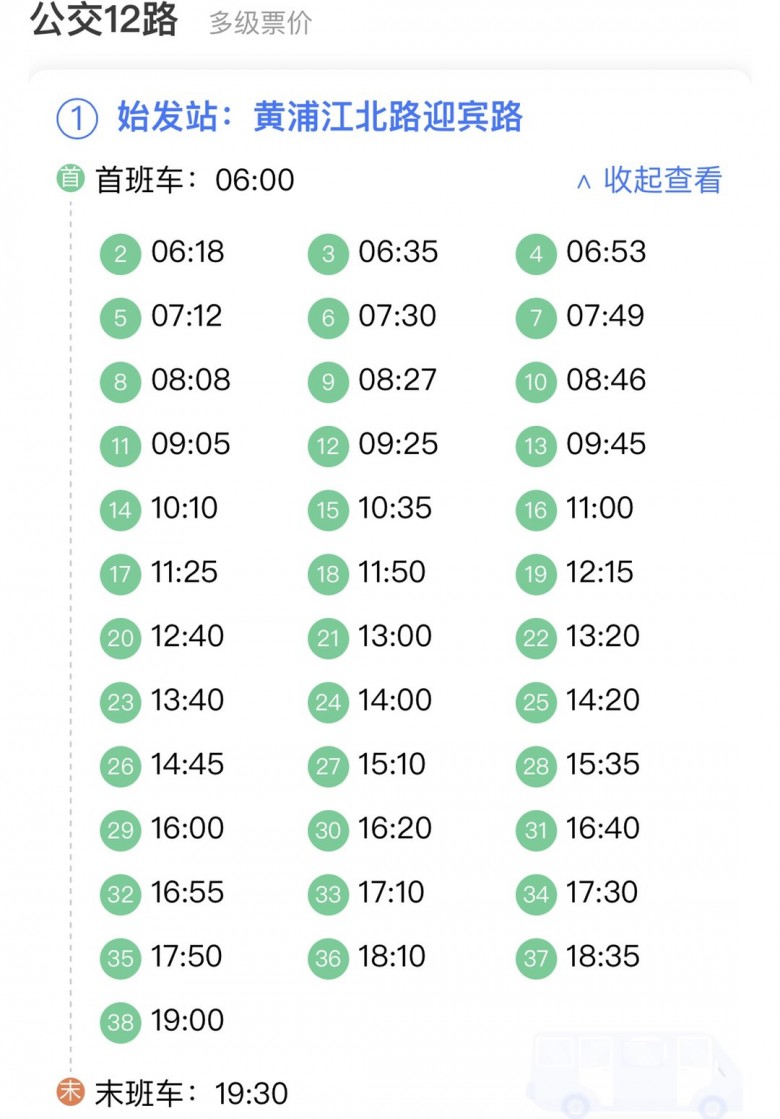Click the green 首 first-bus icon
Screen dimensions: 780x1119
point(70,179)
